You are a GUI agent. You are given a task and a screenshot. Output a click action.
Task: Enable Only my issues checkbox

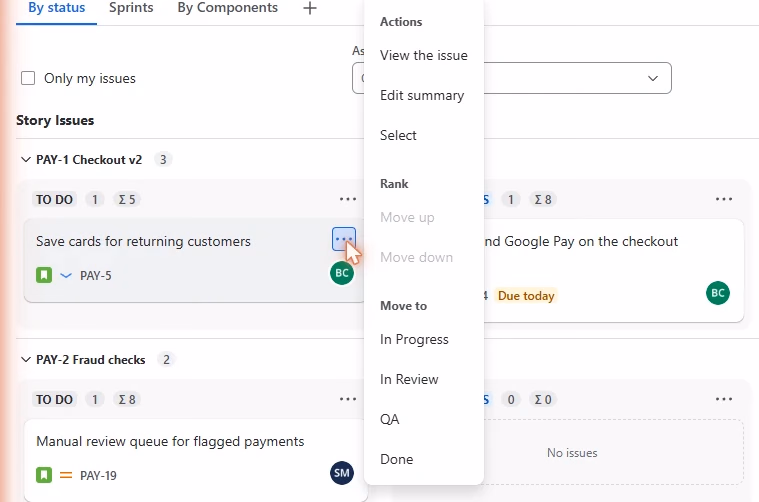[28, 78]
